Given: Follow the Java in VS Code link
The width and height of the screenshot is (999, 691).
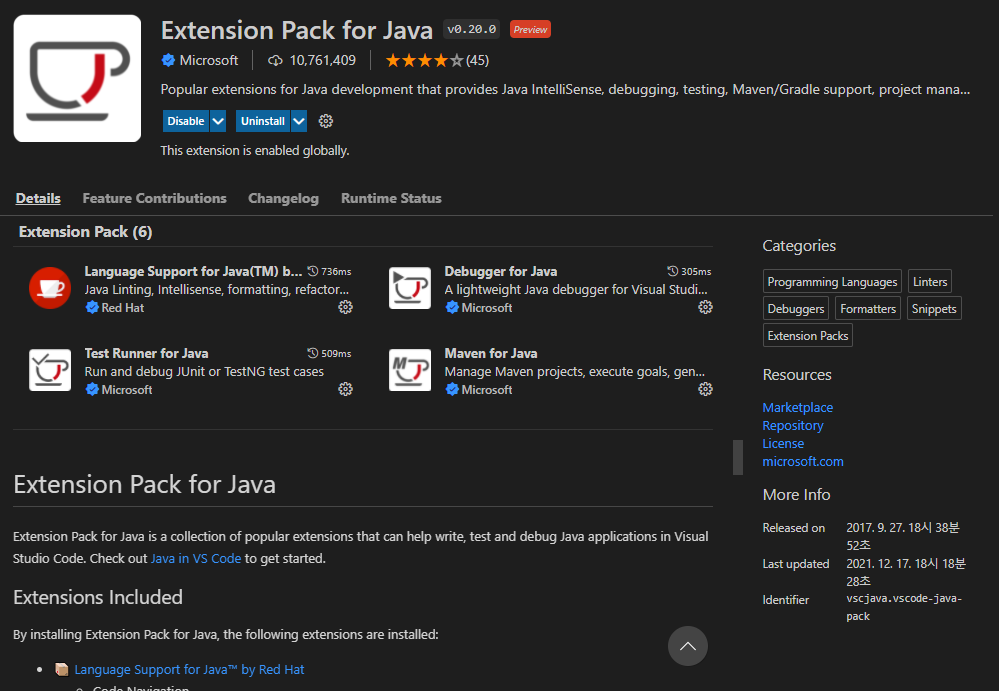Looking at the screenshot, I should [196, 559].
